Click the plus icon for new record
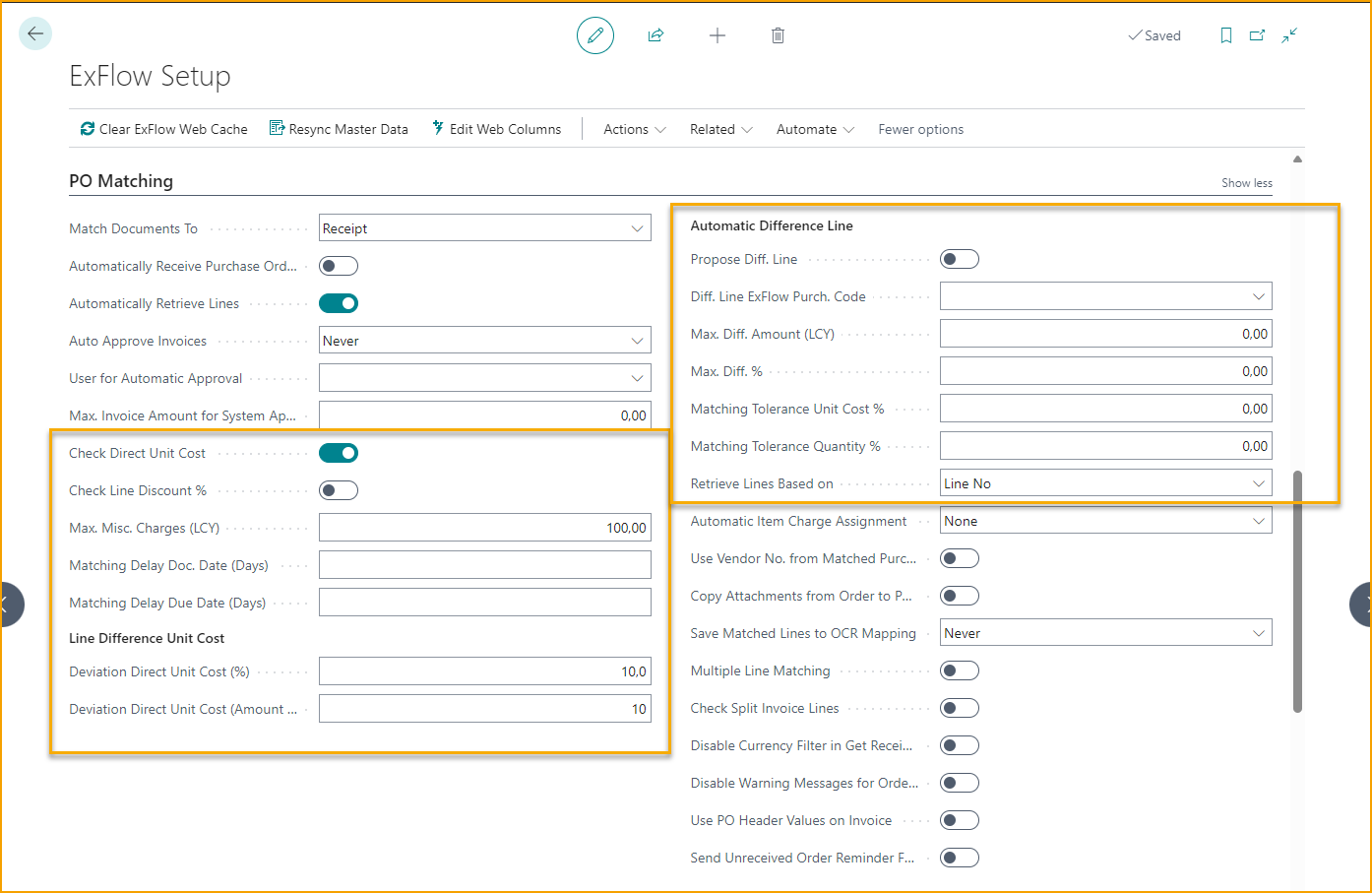Viewport: 1372px width, 893px height. coord(717,35)
